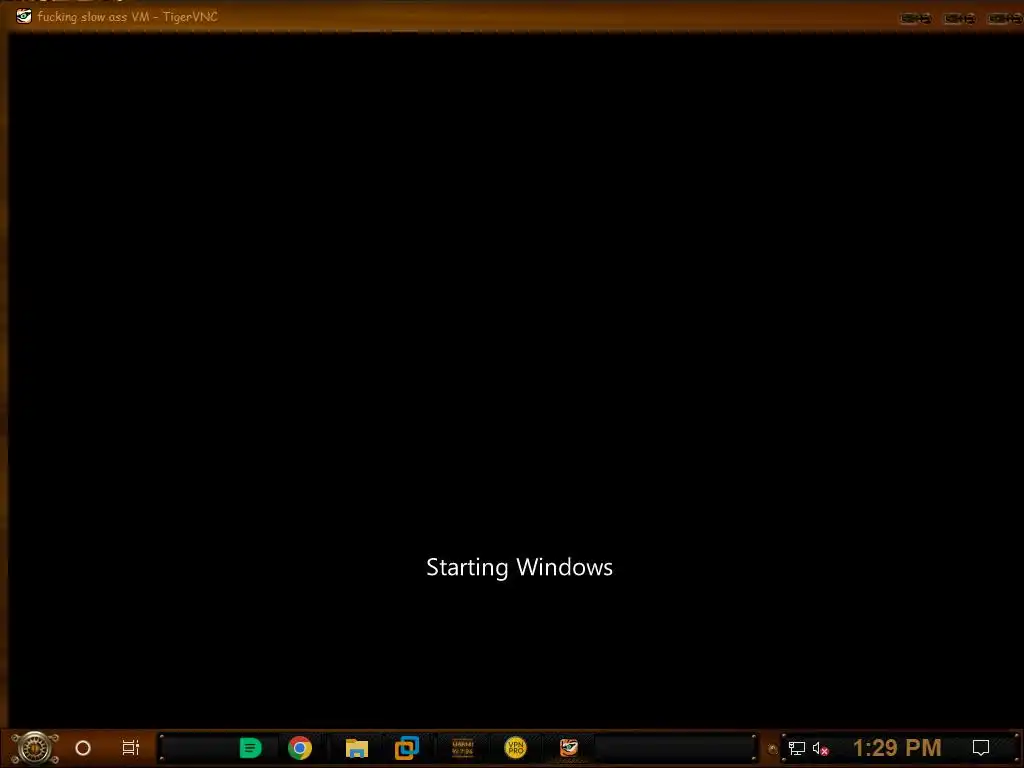Open Task View on the taskbar
This screenshot has height=768, width=1024.
tap(131, 748)
